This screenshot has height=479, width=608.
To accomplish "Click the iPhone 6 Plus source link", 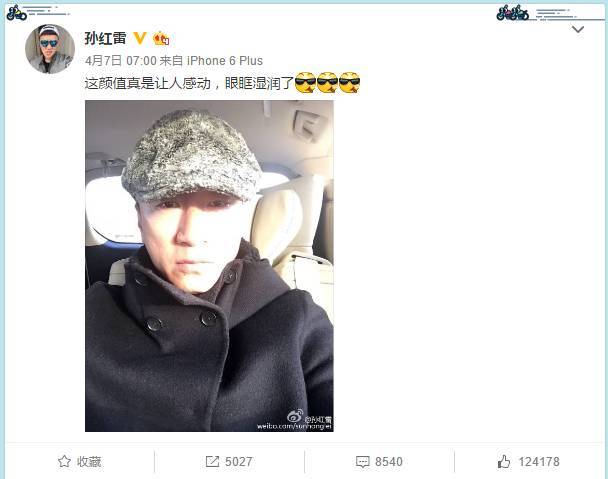I will click(x=225, y=61).
